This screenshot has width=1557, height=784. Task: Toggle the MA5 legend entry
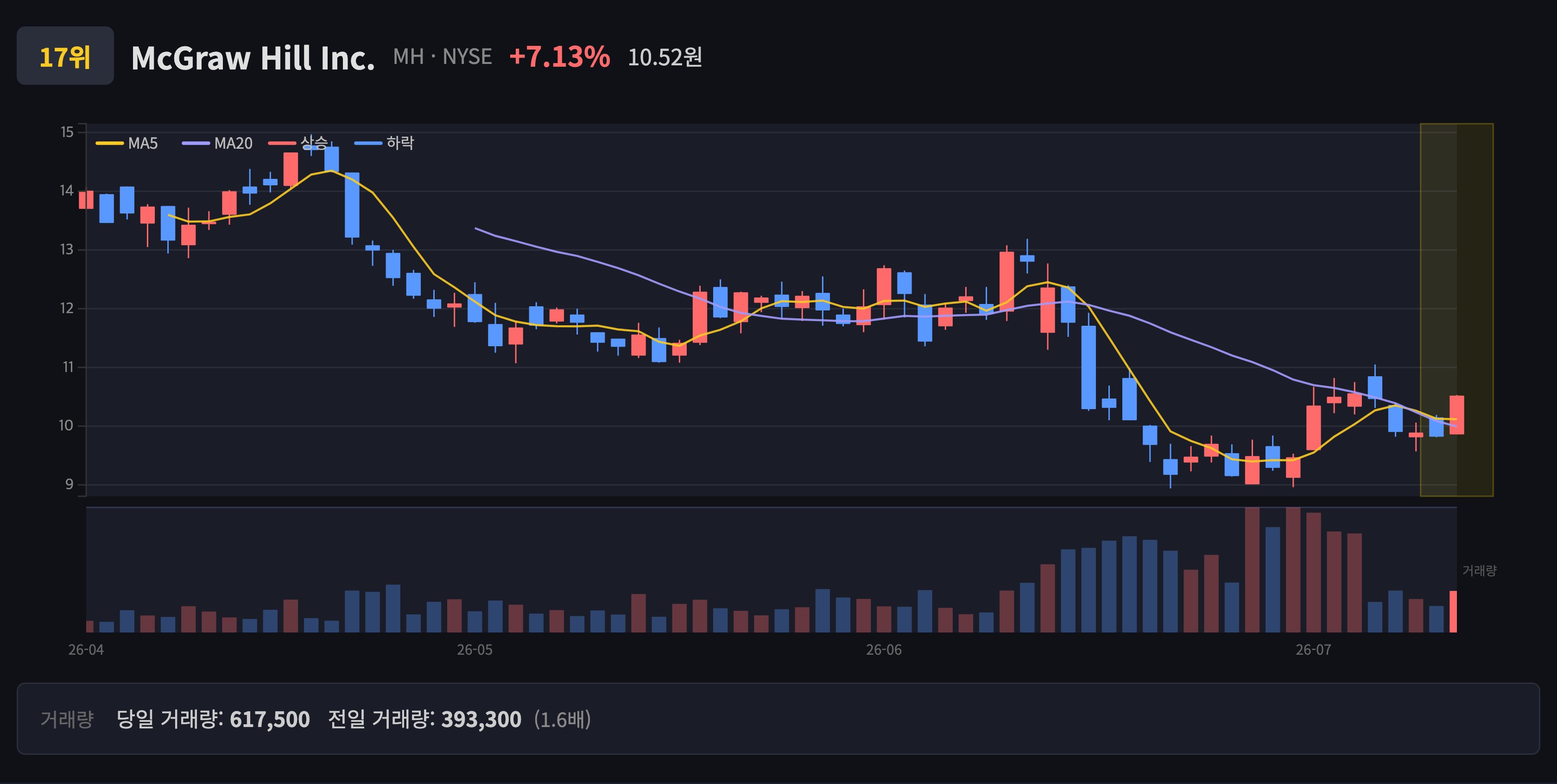(x=127, y=143)
